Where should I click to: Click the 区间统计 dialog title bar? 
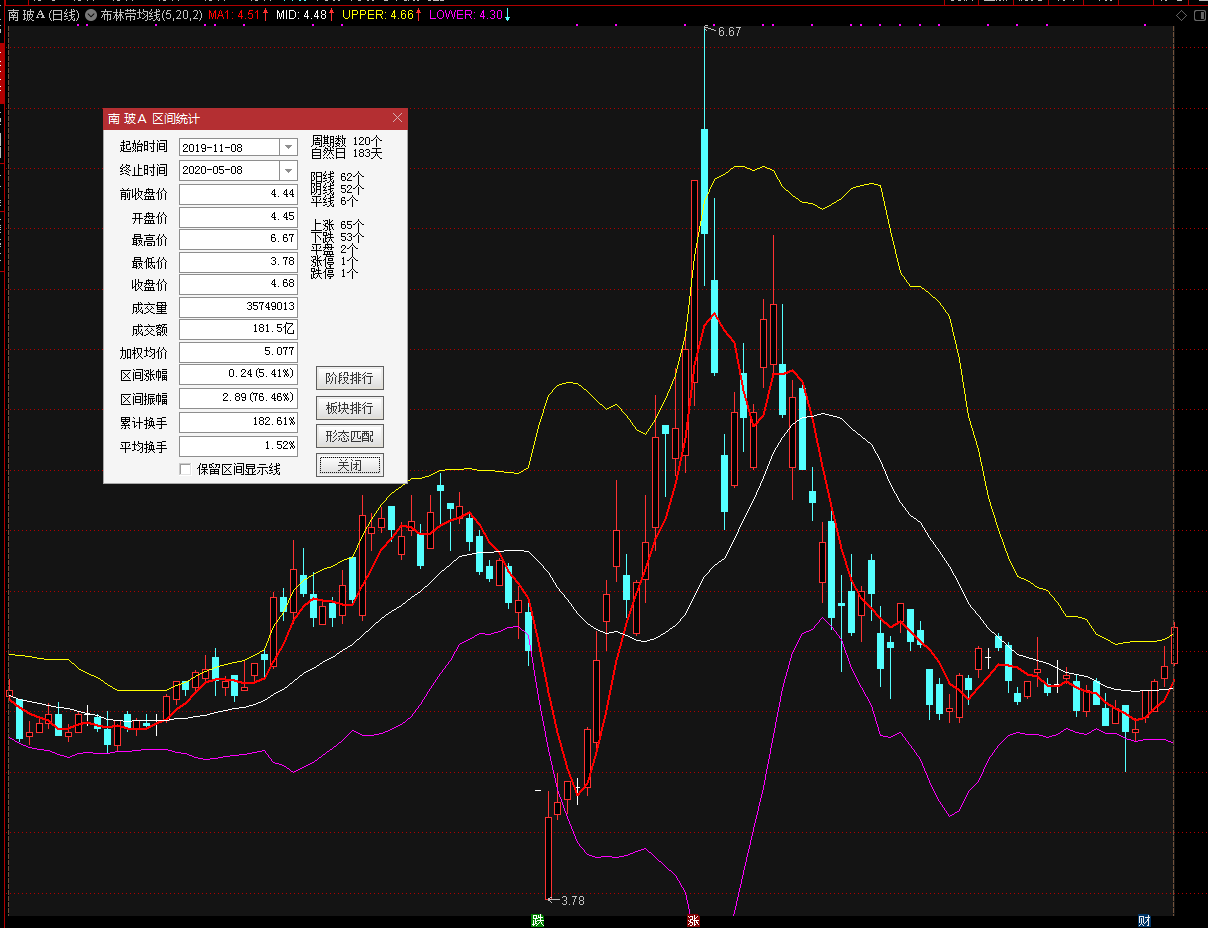(255, 118)
